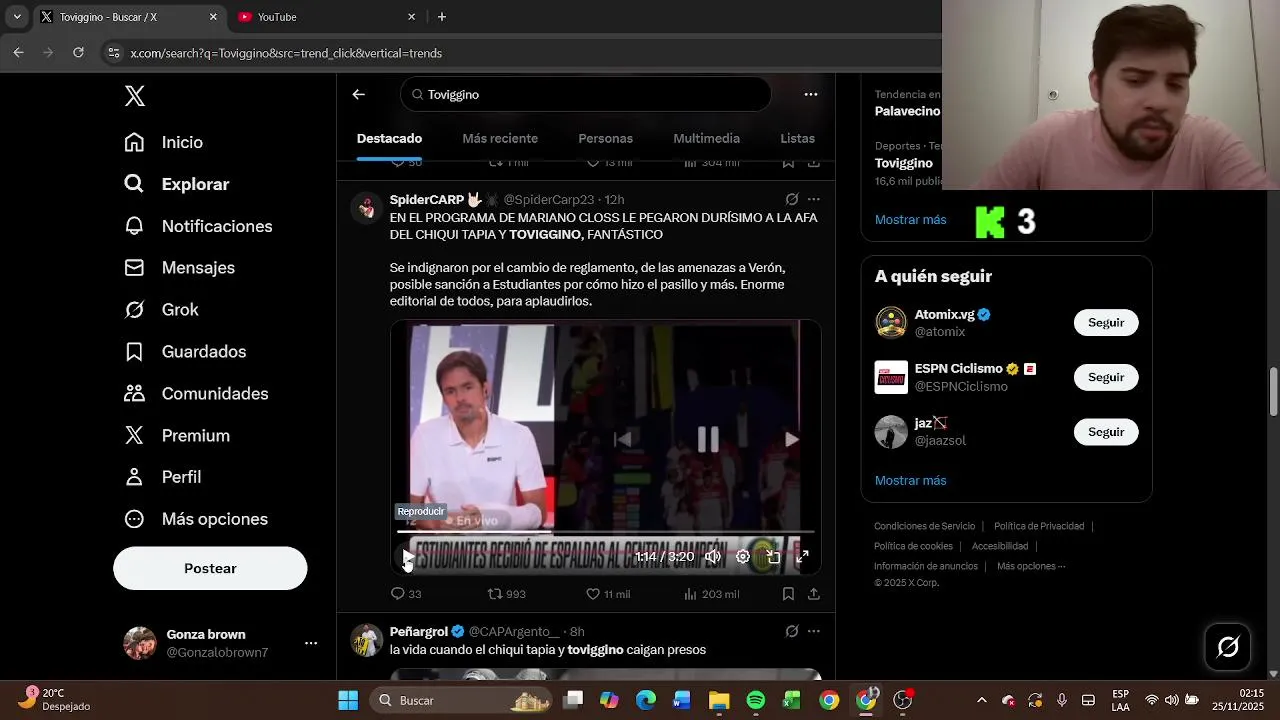
Task: Click the X logo in the sidebar
Action: point(135,96)
